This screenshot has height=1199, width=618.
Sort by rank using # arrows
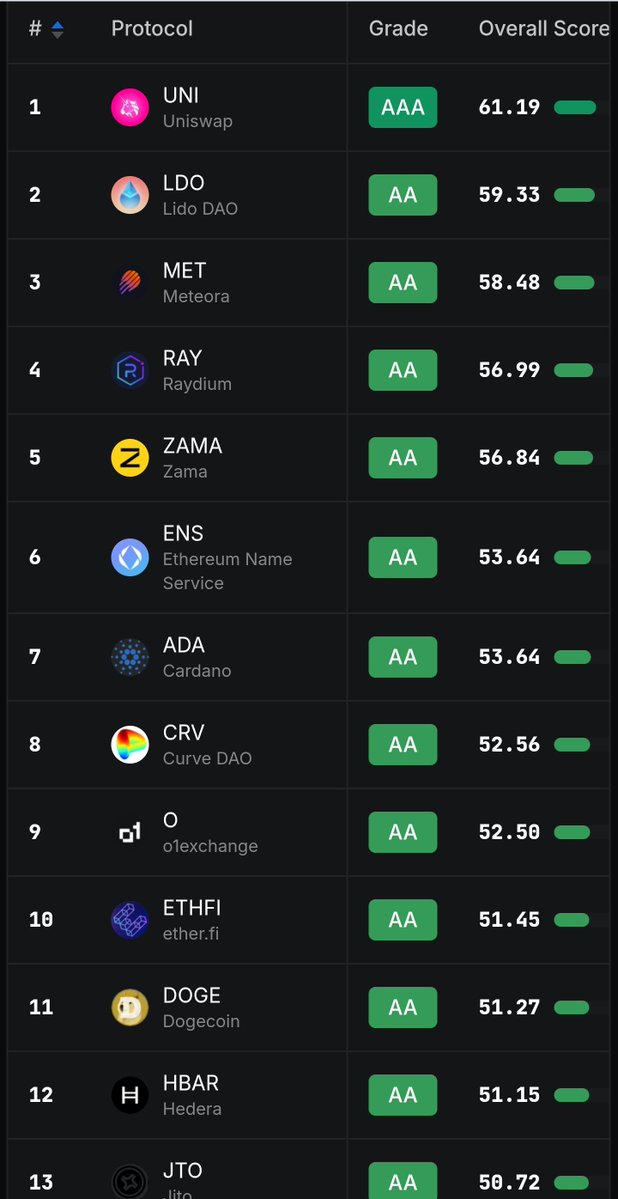pyautogui.click(x=57, y=29)
